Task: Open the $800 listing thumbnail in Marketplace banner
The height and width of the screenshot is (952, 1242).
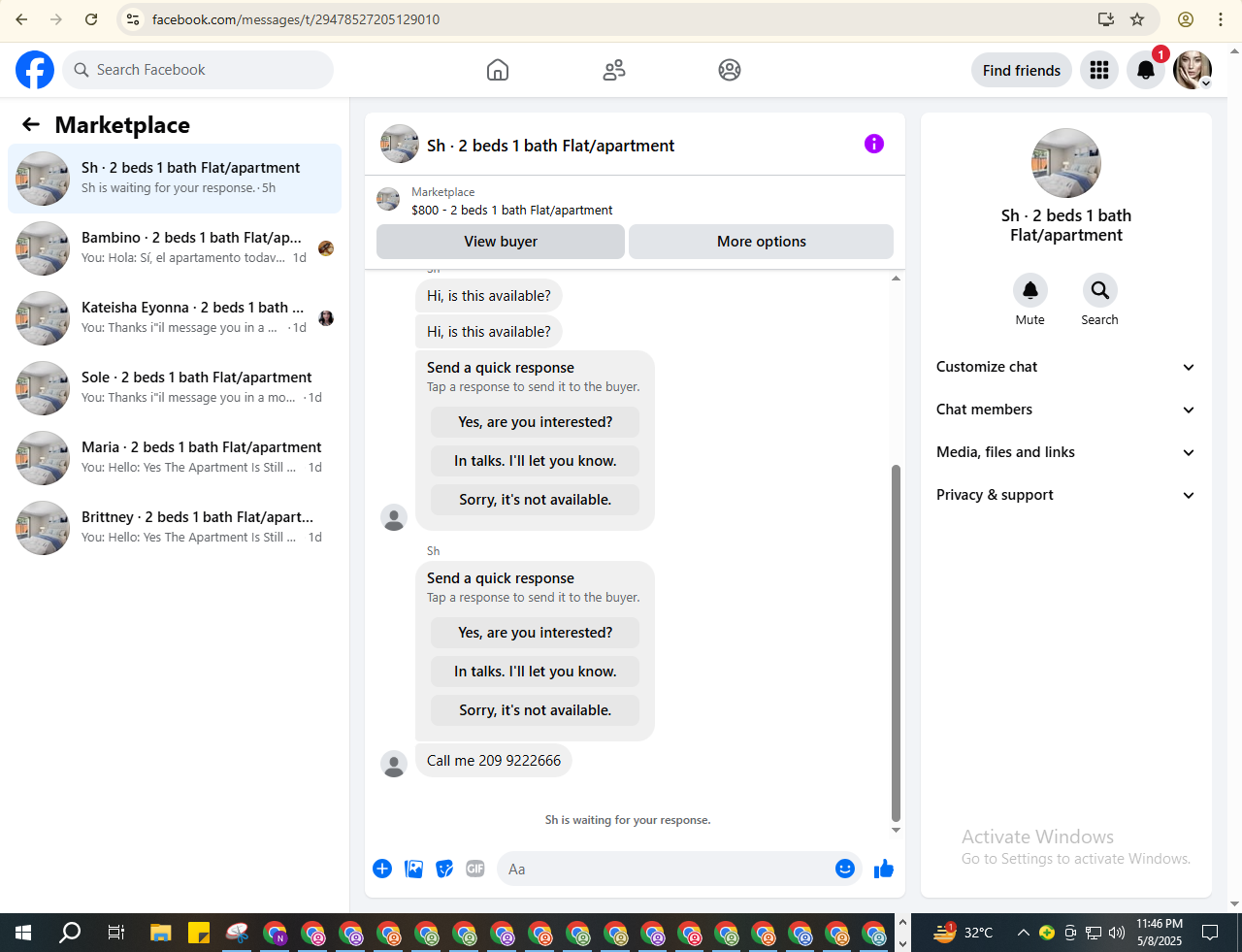Action: point(388,200)
